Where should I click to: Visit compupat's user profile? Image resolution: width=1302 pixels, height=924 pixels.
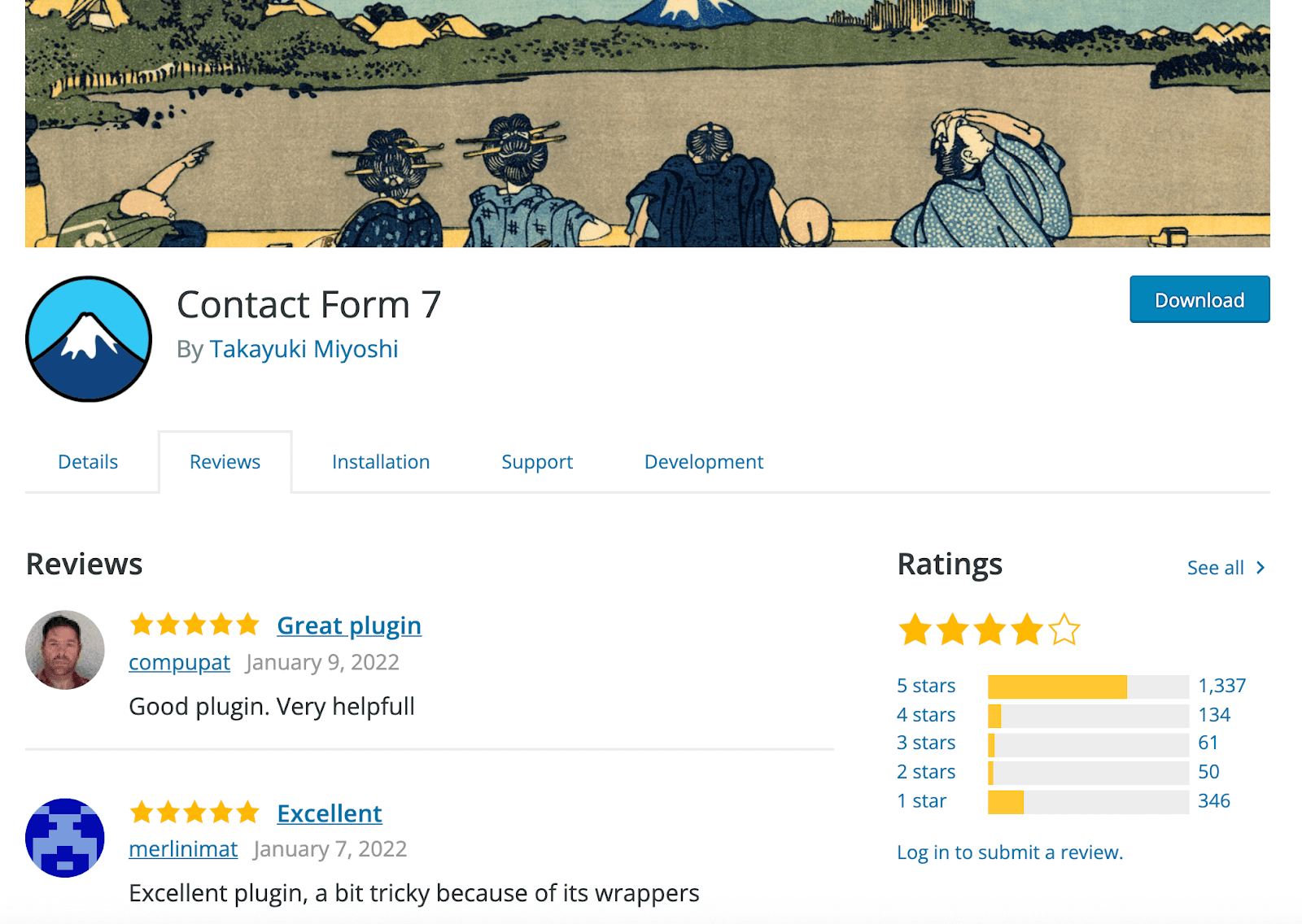click(x=179, y=662)
